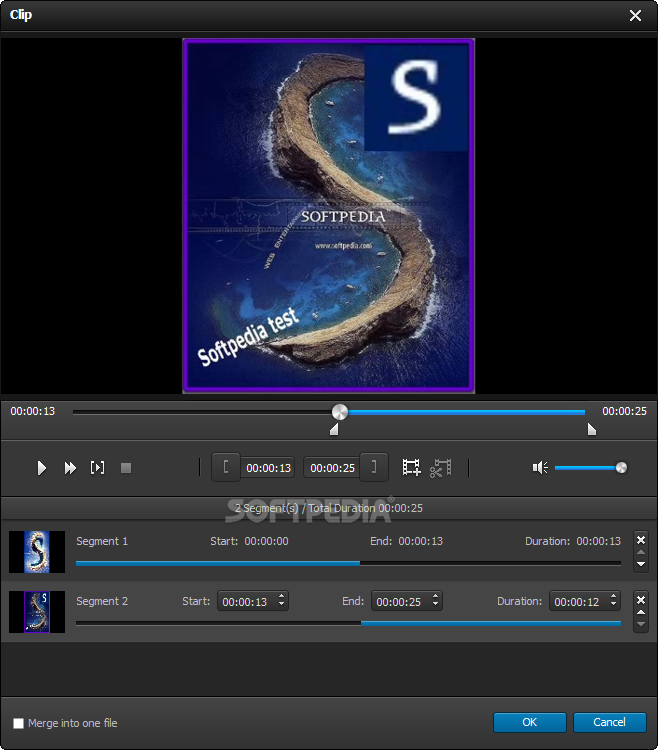This screenshot has height=750, width=658.
Task: Click the fast forward button
Action: (70, 468)
